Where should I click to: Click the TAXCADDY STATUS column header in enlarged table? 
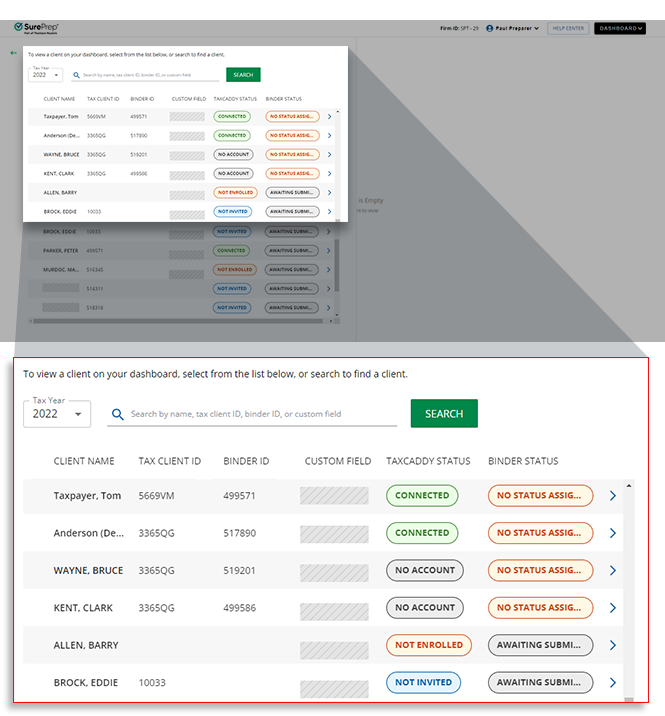428,461
